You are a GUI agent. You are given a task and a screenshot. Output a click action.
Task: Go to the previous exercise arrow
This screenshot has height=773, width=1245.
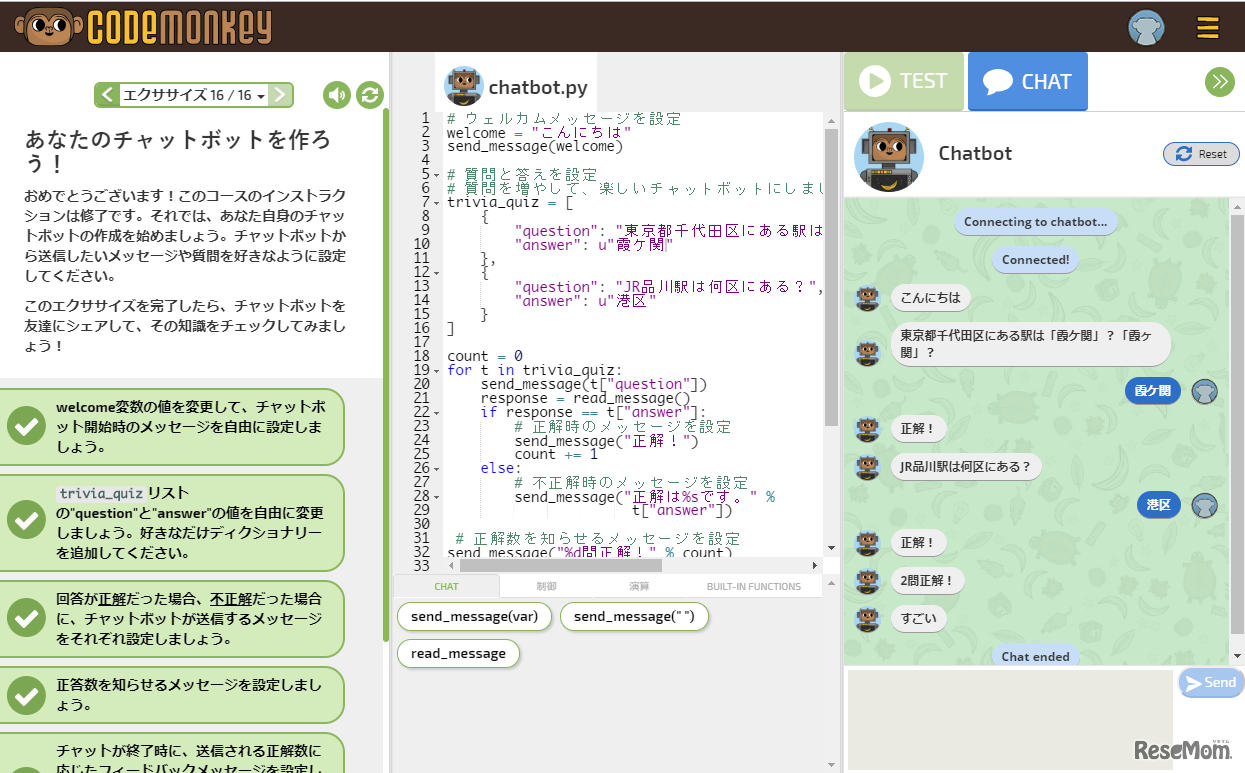pos(106,95)
